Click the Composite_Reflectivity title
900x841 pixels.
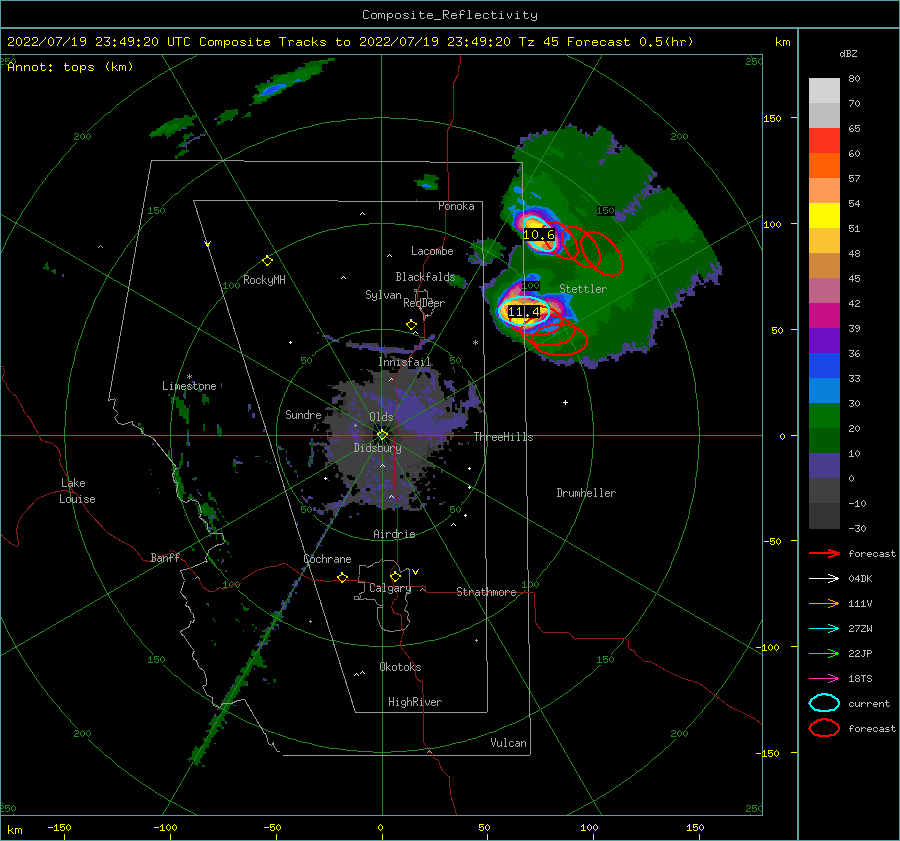pyautogui.click(x=450, y=15)
